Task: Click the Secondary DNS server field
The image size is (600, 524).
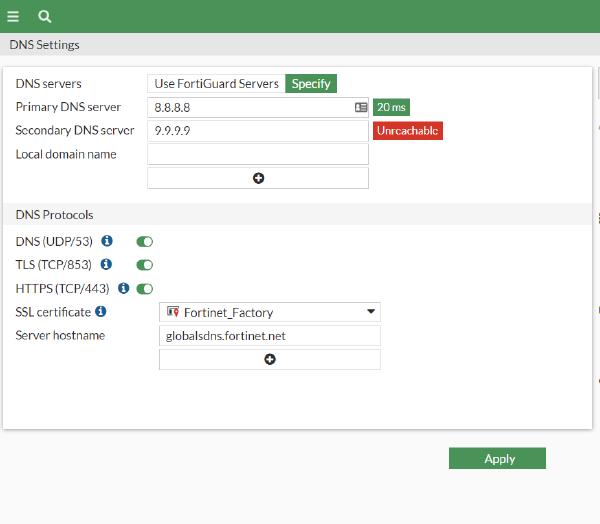Action: point(258,131)
